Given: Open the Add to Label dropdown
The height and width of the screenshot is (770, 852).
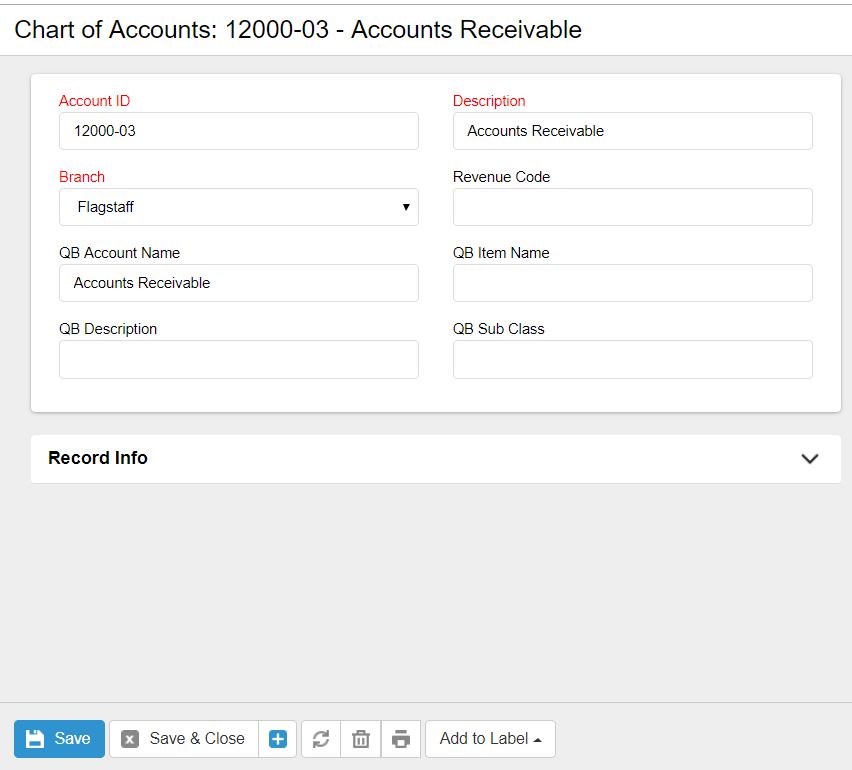Looking at the screenshot, I should tap(490, 739).
